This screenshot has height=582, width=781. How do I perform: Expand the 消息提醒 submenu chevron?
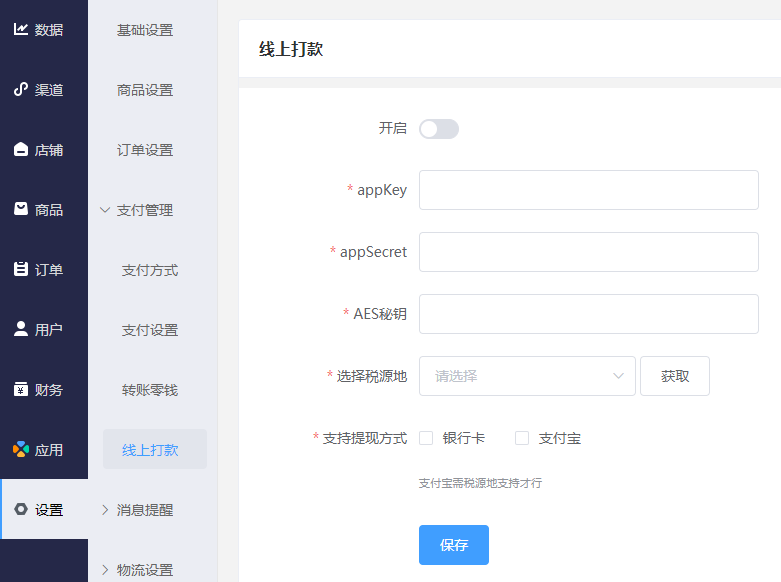coord(105,510)
